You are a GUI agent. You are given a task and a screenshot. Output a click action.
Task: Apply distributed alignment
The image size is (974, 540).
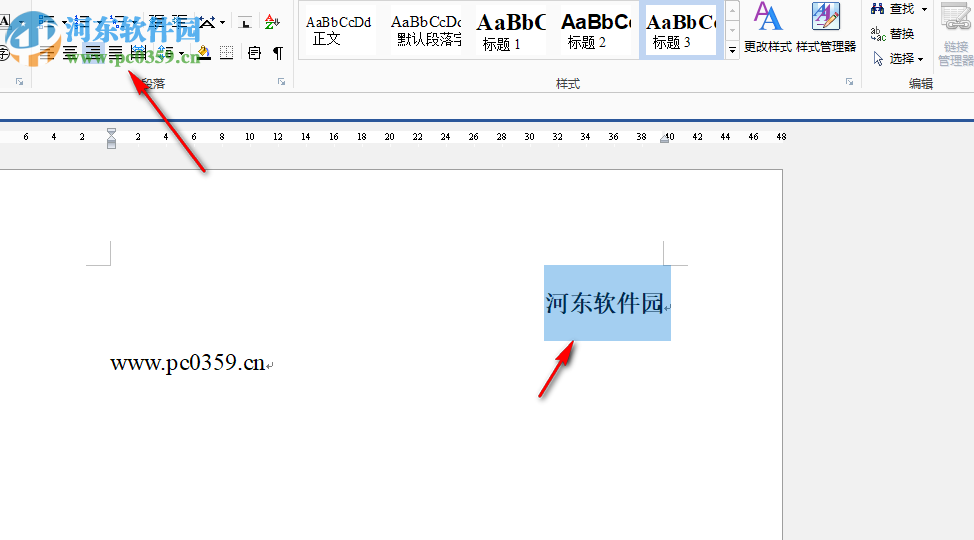coord(139,53)
